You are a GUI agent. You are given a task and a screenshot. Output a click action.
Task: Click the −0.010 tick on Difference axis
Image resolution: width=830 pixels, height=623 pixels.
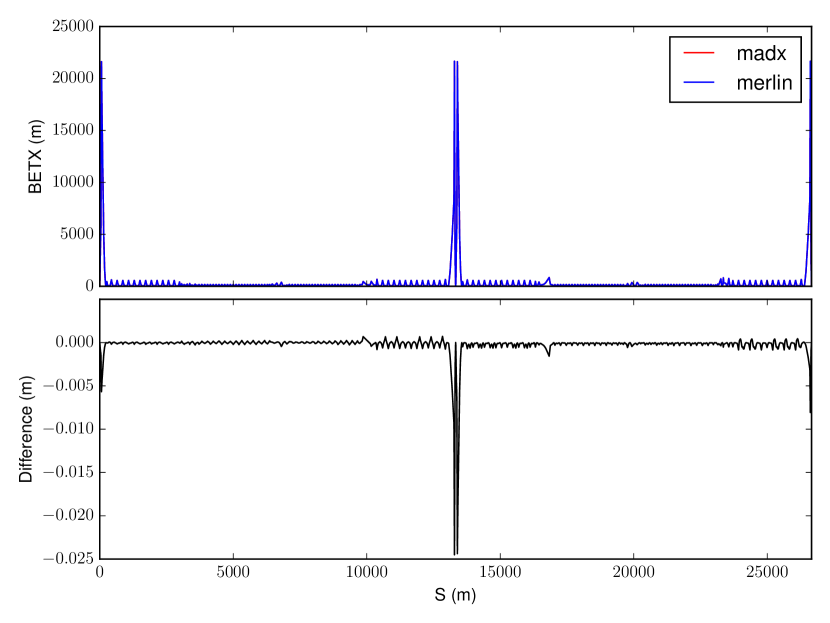[68, 429]
